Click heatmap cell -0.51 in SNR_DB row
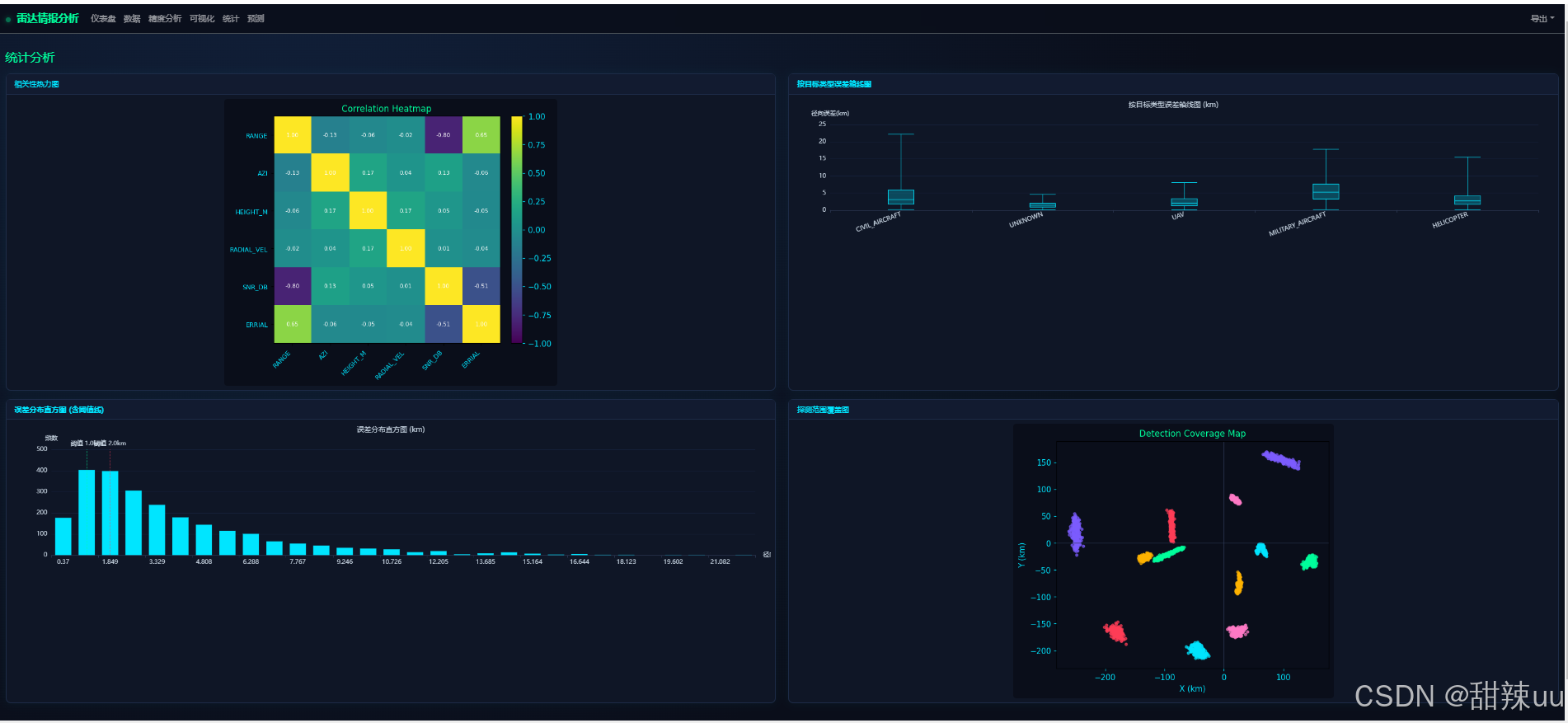 click(481, 286)
